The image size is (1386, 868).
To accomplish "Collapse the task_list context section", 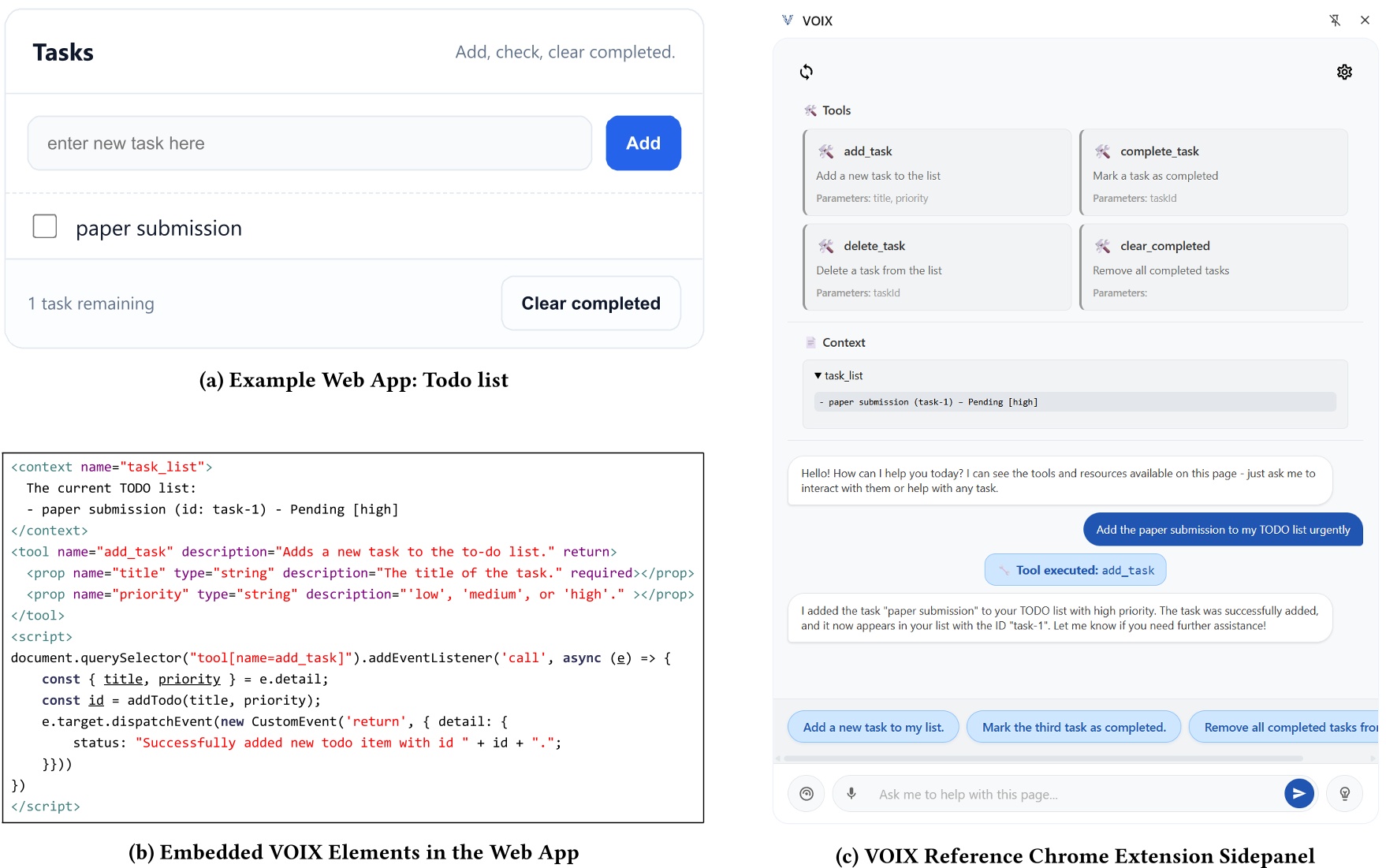I will coord(818,376).
